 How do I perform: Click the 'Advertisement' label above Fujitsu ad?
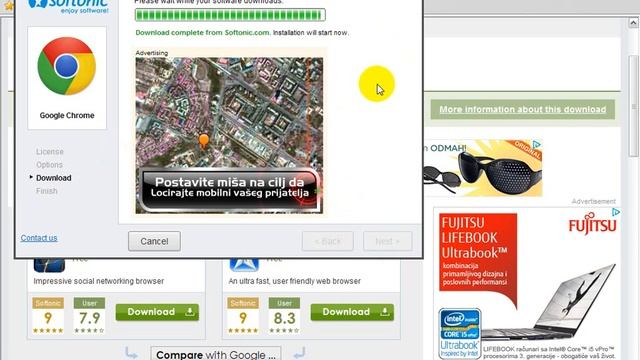point(593,202)
